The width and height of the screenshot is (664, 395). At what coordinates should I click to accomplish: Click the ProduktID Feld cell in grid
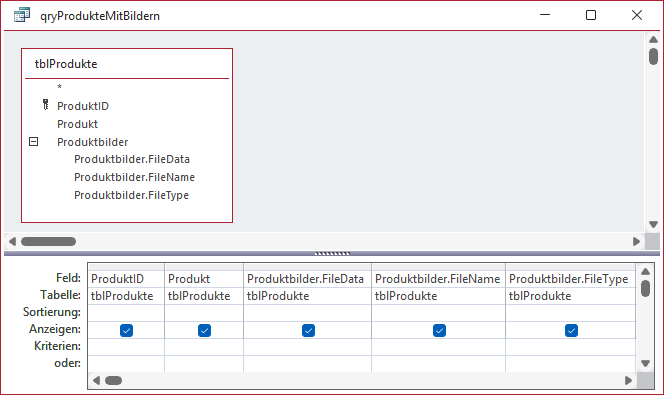[x=126, y=279]
